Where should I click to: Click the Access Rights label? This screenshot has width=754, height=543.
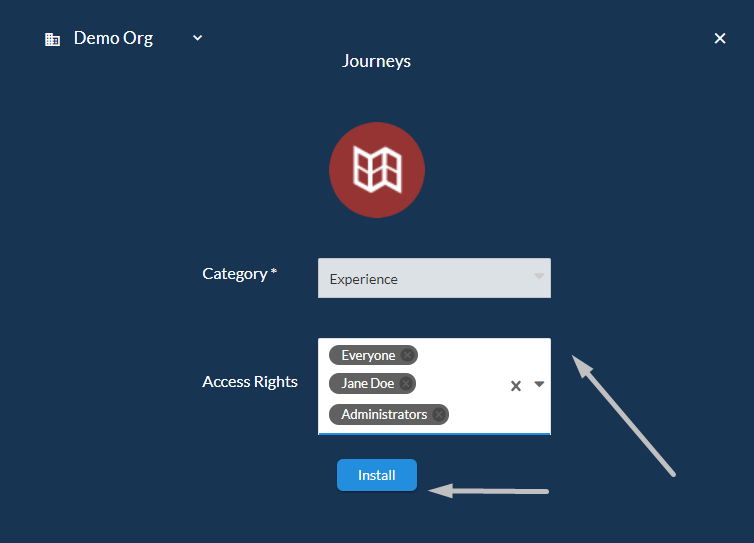[x=250, y=381]
